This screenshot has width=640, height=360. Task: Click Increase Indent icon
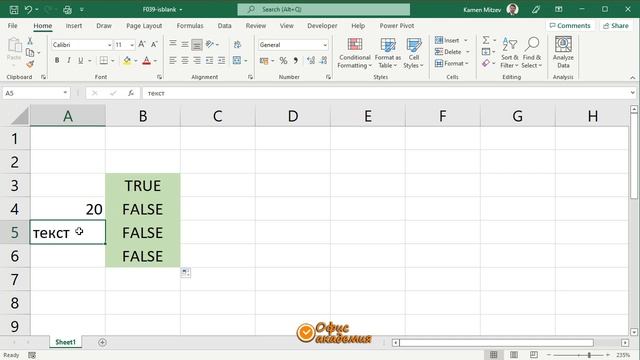[x=221, y=60]
